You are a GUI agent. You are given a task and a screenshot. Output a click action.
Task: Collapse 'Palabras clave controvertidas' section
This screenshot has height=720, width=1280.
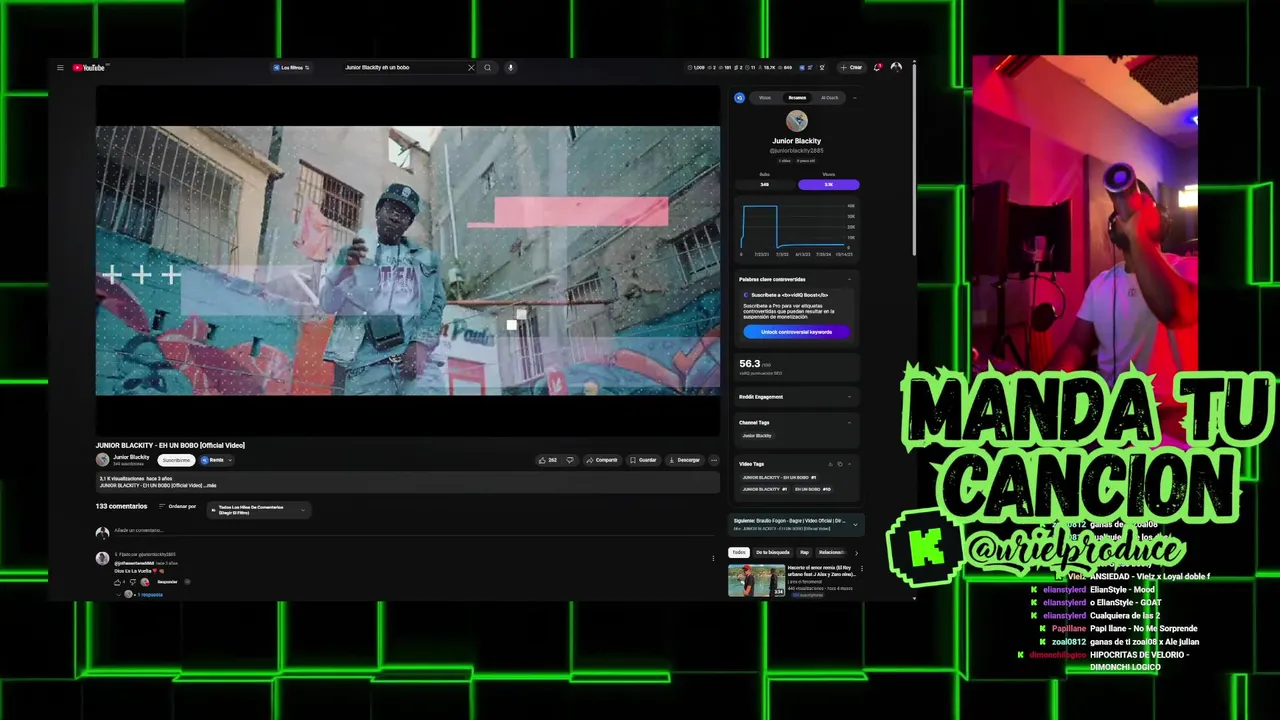[x=850, y=279]
